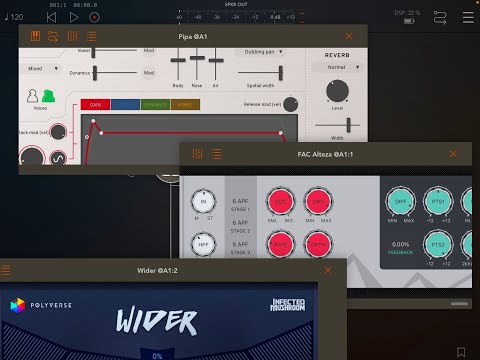Start playback with the play button

(x=74, y=17)
